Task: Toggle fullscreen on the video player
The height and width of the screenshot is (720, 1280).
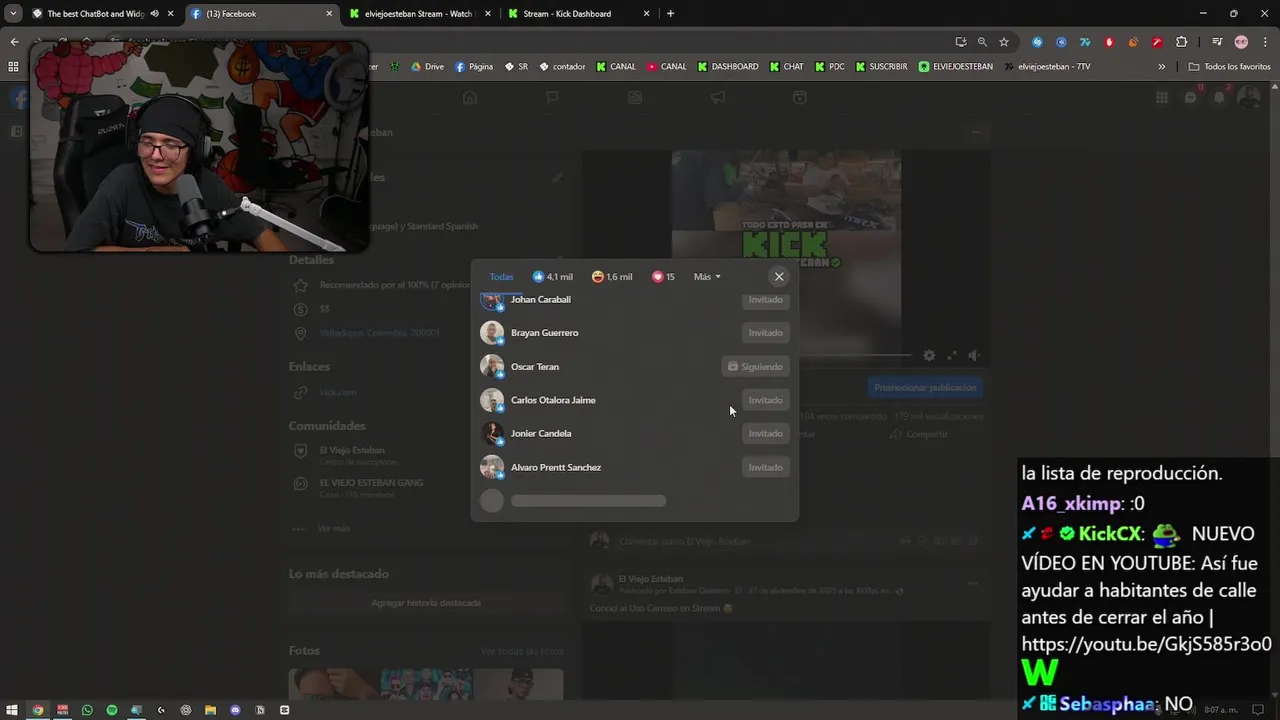Action: (x=951, y=355)
